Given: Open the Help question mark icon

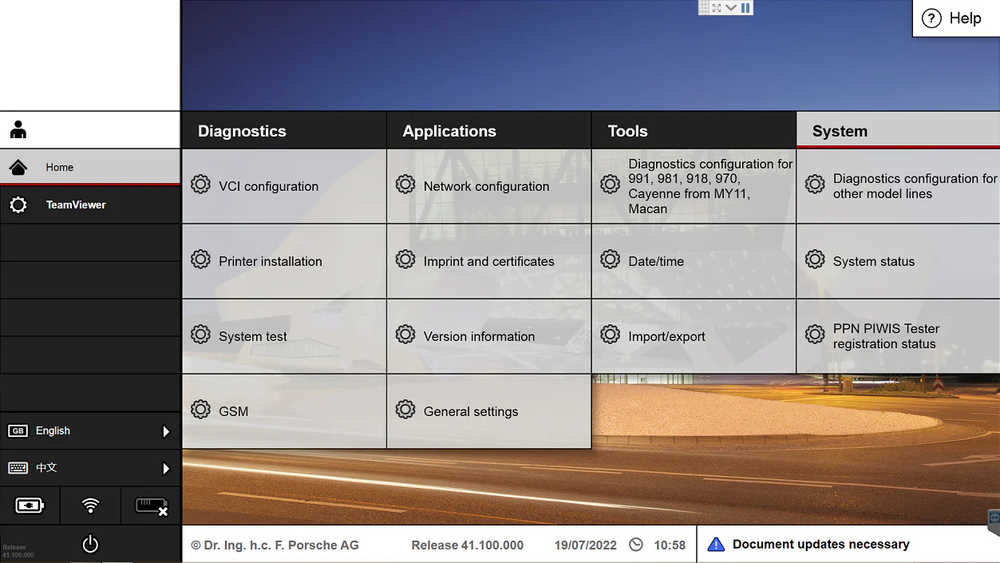Looking at the screenshot, I should tap(931, 18).
